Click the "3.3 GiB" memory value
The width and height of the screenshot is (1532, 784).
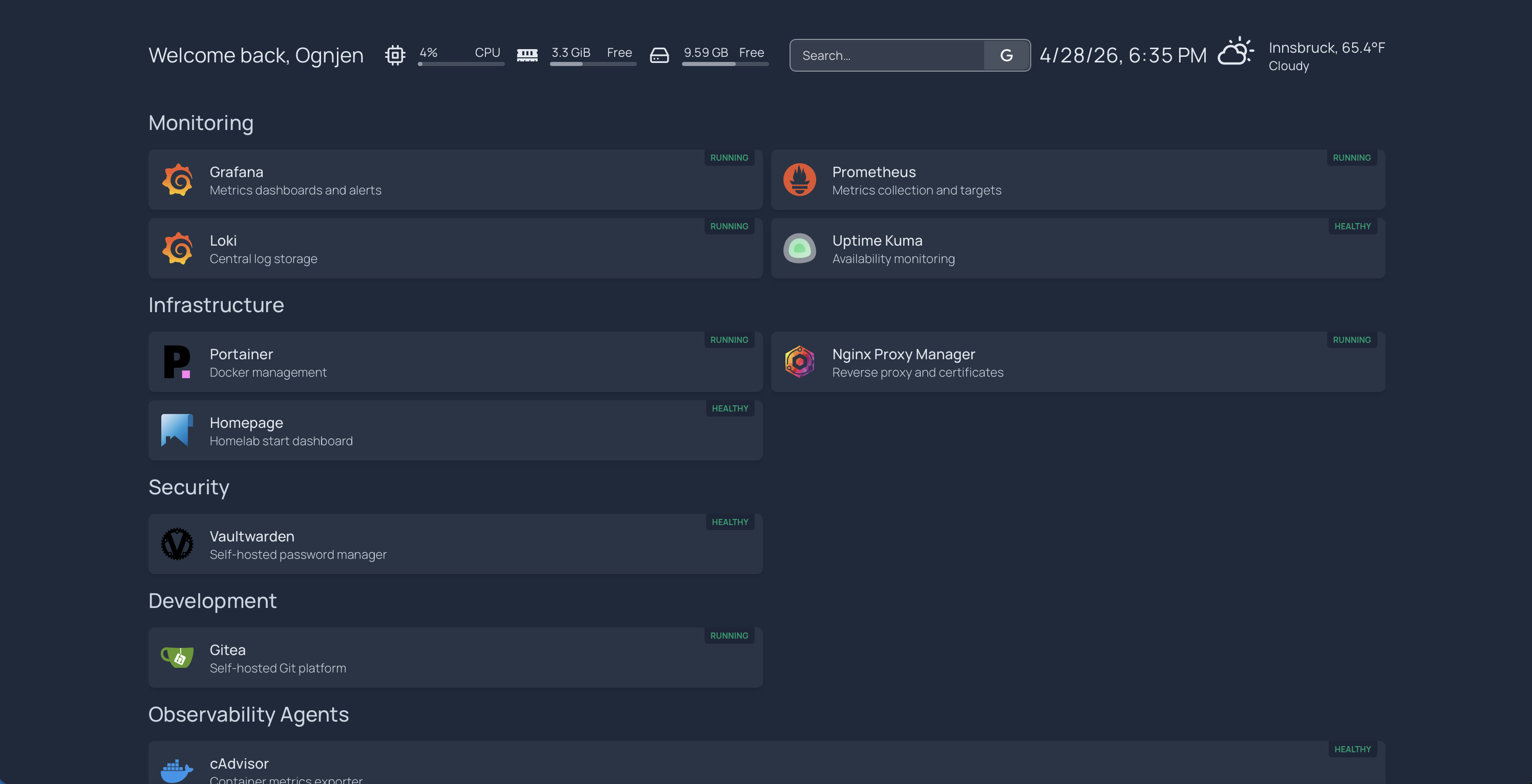(571, 52)
